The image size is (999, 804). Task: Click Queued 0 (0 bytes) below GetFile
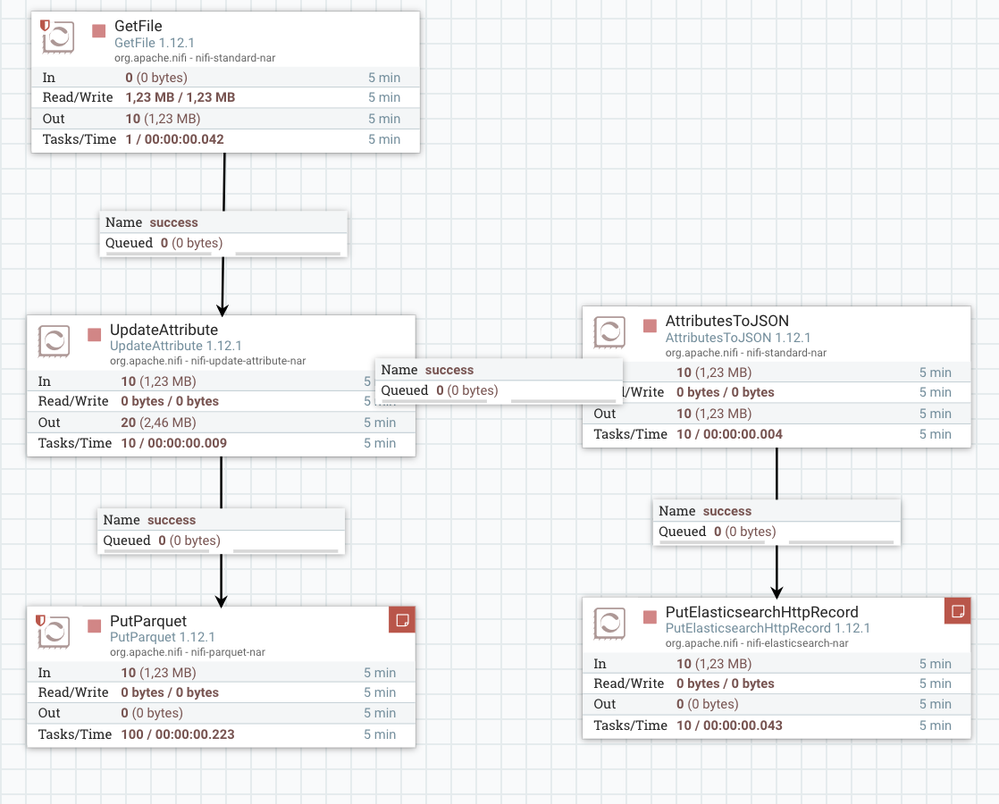(x=164, y=243)
